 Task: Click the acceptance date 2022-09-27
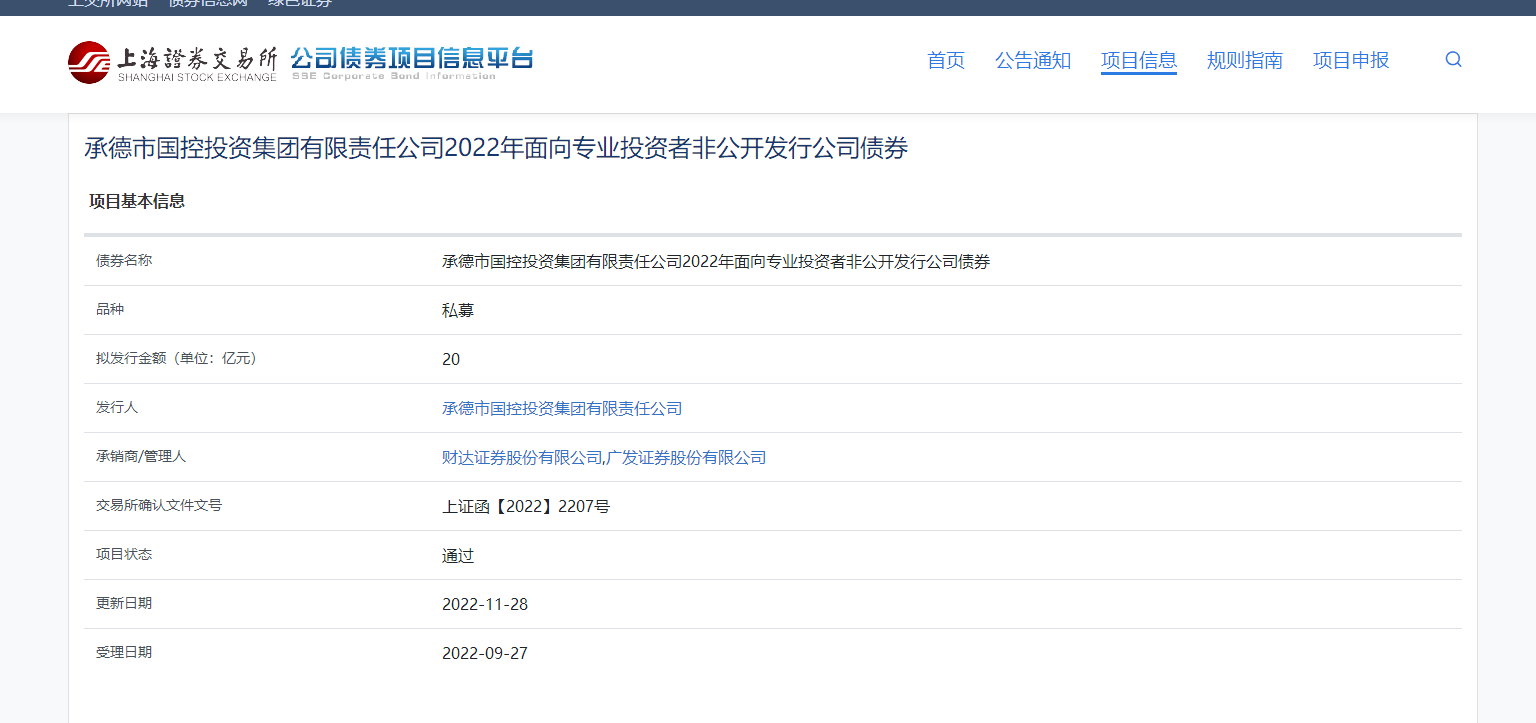pos(484,653)
